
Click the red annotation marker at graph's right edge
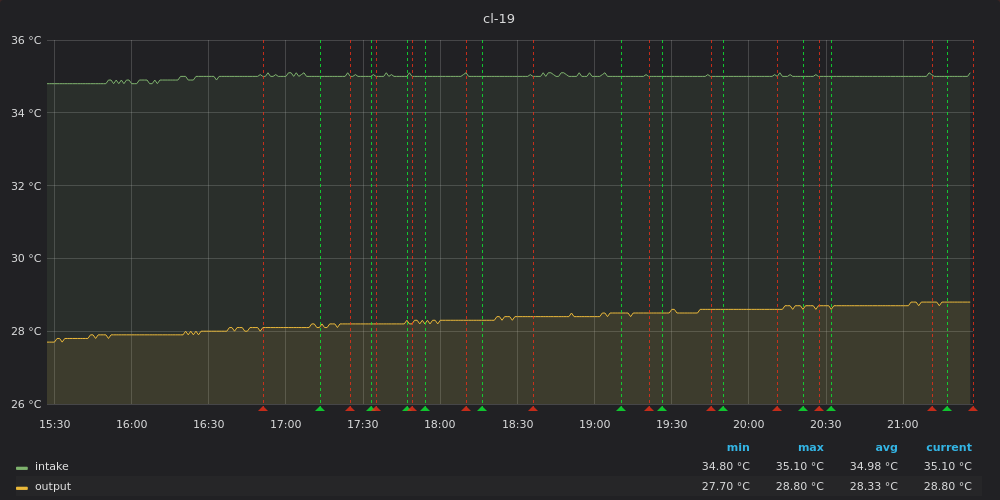click(972, 408)
